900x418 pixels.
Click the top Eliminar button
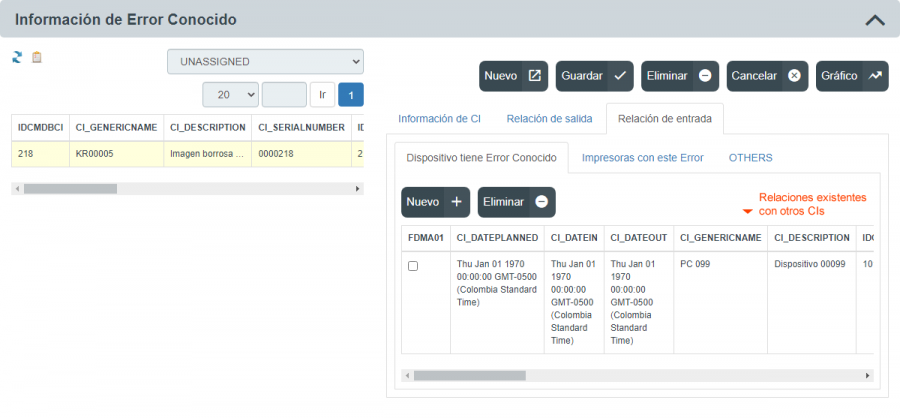click(x=680, y=76)
